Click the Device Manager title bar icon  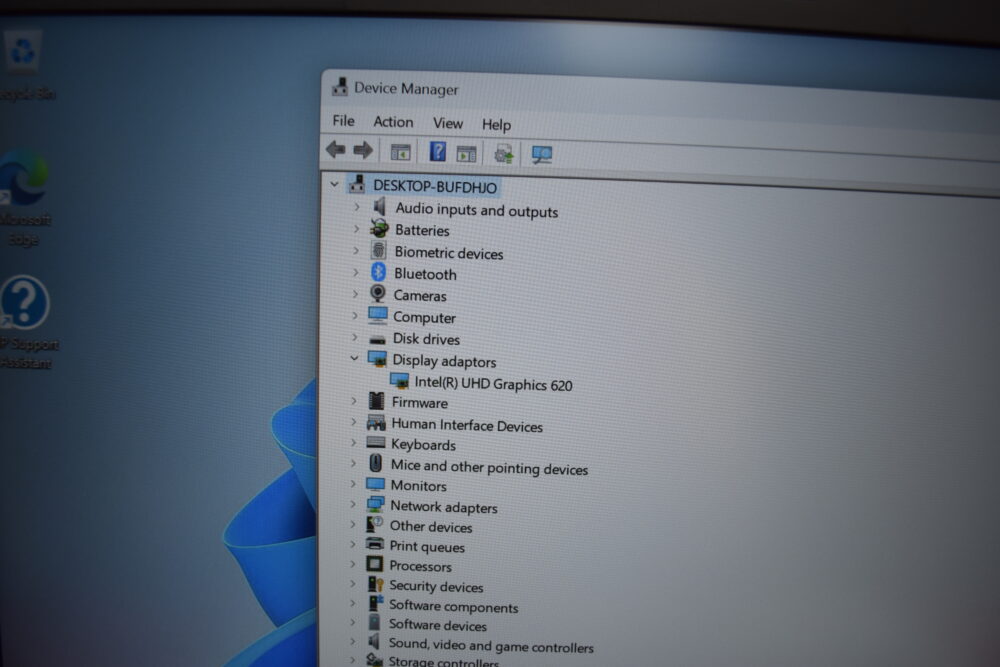(x=340, y=87)
